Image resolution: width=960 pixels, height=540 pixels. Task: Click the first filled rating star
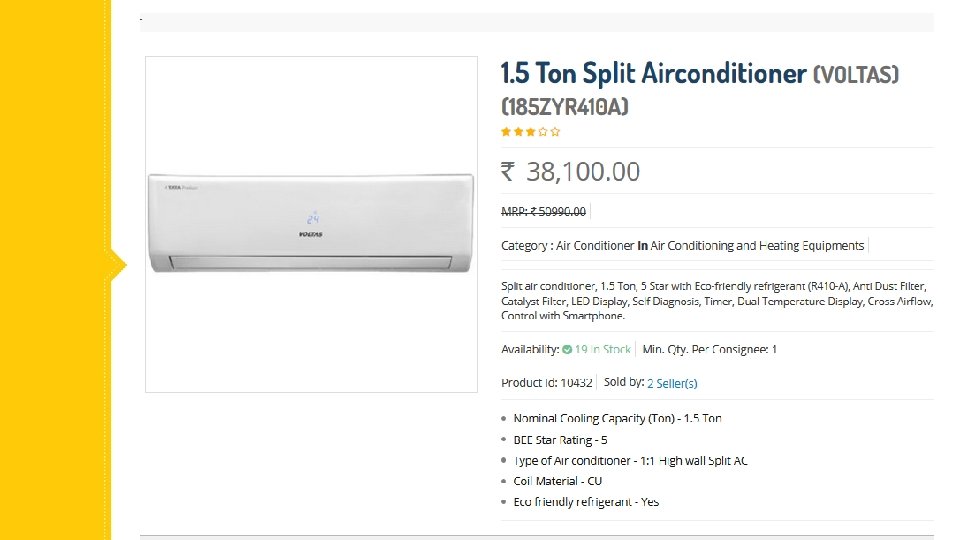point(506,131)
